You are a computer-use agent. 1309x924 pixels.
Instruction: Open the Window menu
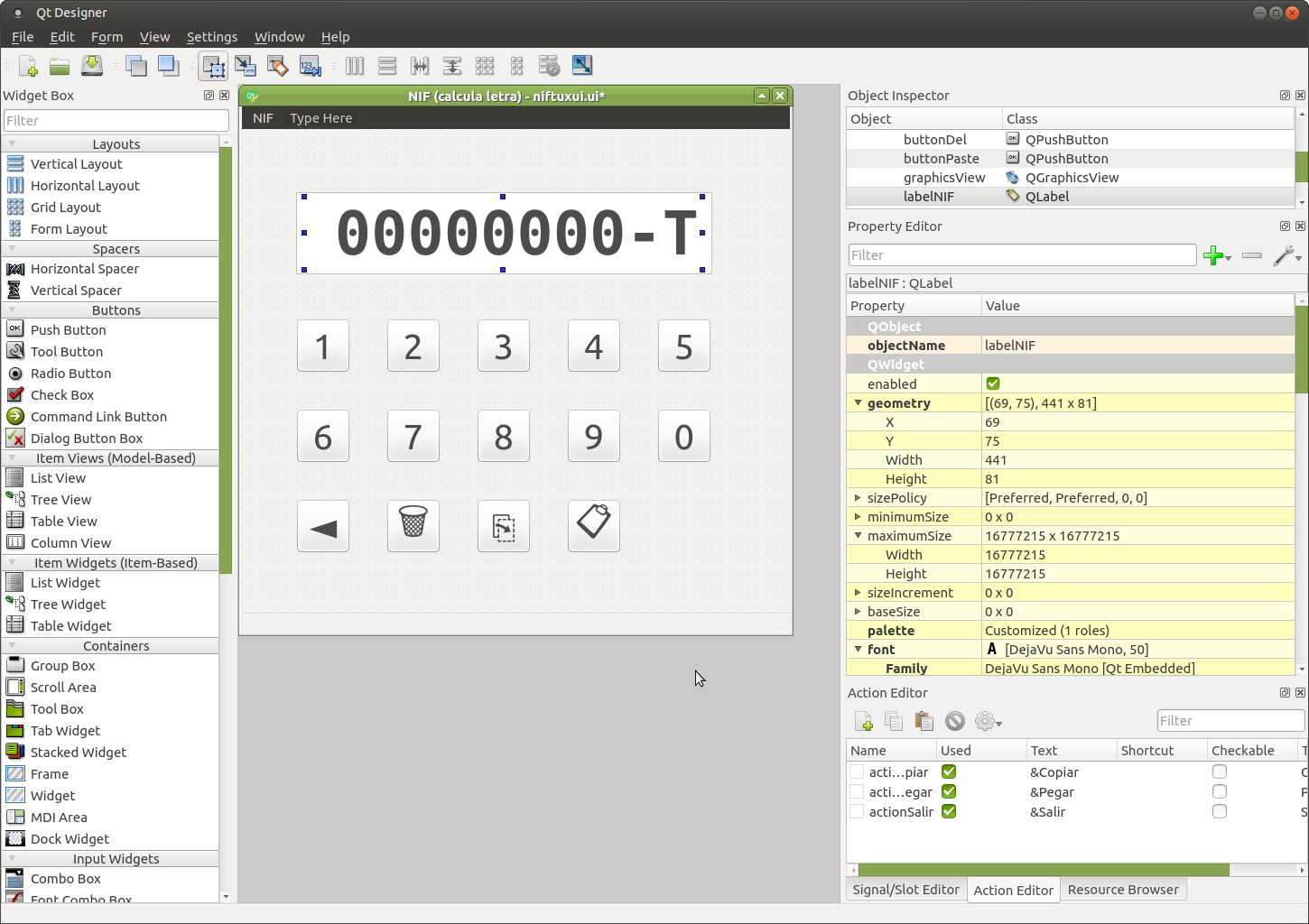tap(279, 37)
